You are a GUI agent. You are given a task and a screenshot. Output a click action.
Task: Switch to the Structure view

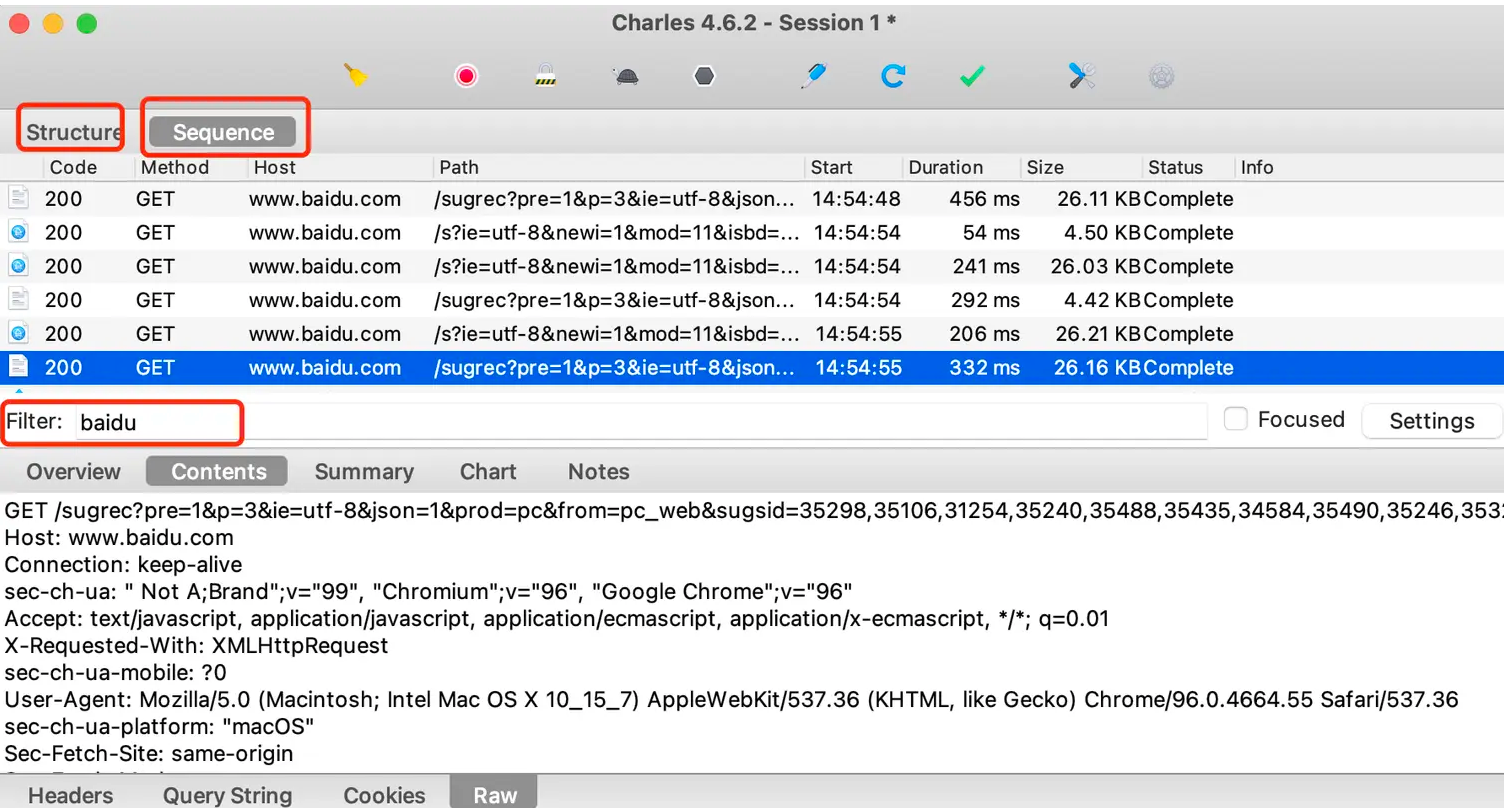point(74,132)
